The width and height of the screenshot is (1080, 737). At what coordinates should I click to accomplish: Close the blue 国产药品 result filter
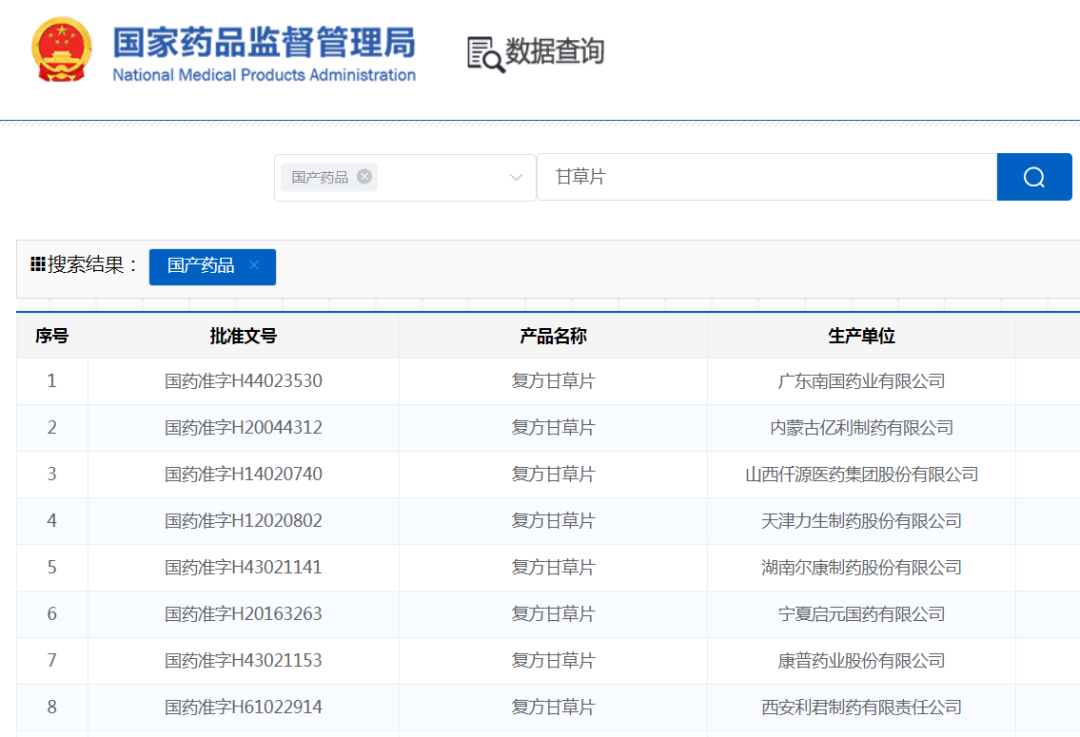point(254,265)
